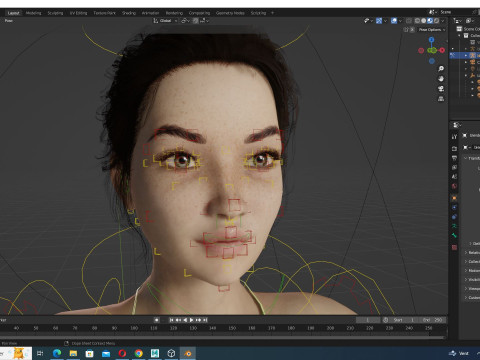This screenshot has width=480, height=360.
Task: Open the Armature data properties tab
Action: point(454,226)
